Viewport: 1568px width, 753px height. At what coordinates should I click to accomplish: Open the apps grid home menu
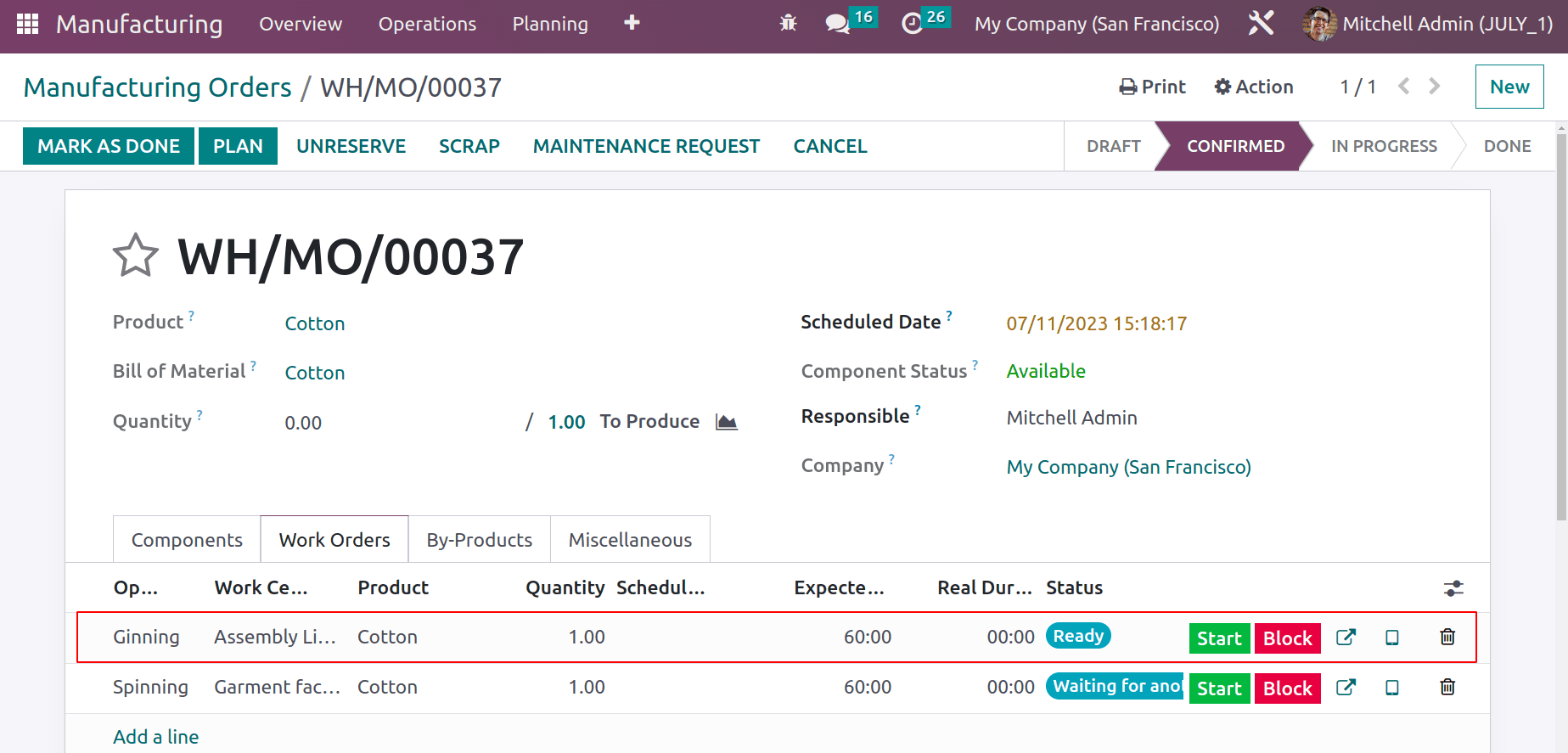[x=27, y=24]
